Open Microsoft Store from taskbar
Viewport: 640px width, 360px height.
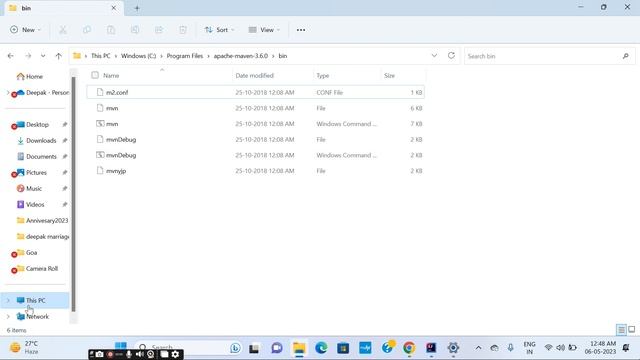(343, 348)
